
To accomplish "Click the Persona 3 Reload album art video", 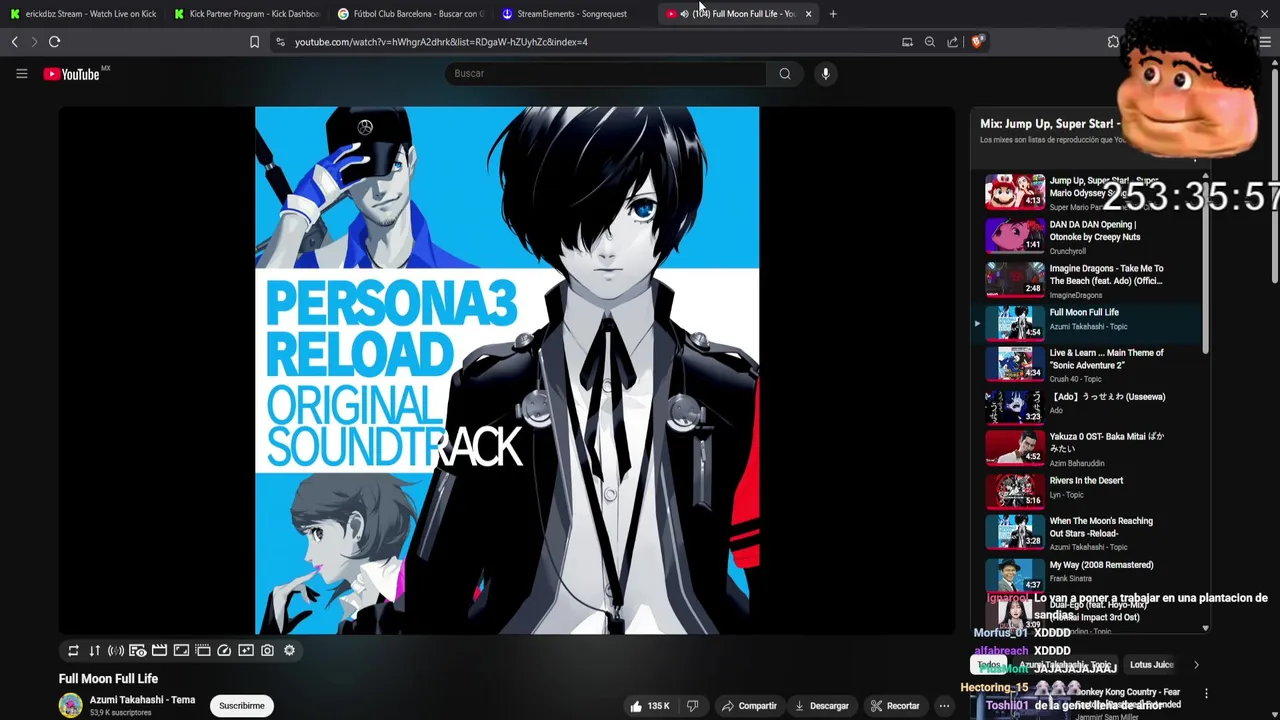I will 507,370.
